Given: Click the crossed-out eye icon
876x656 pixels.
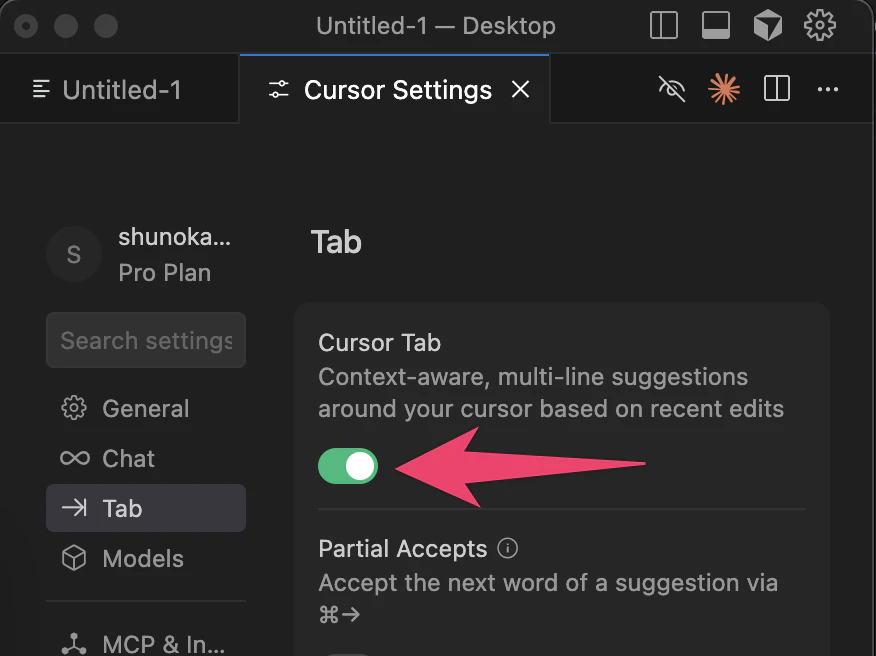Looking at the screenshot, I should point(672,89).
